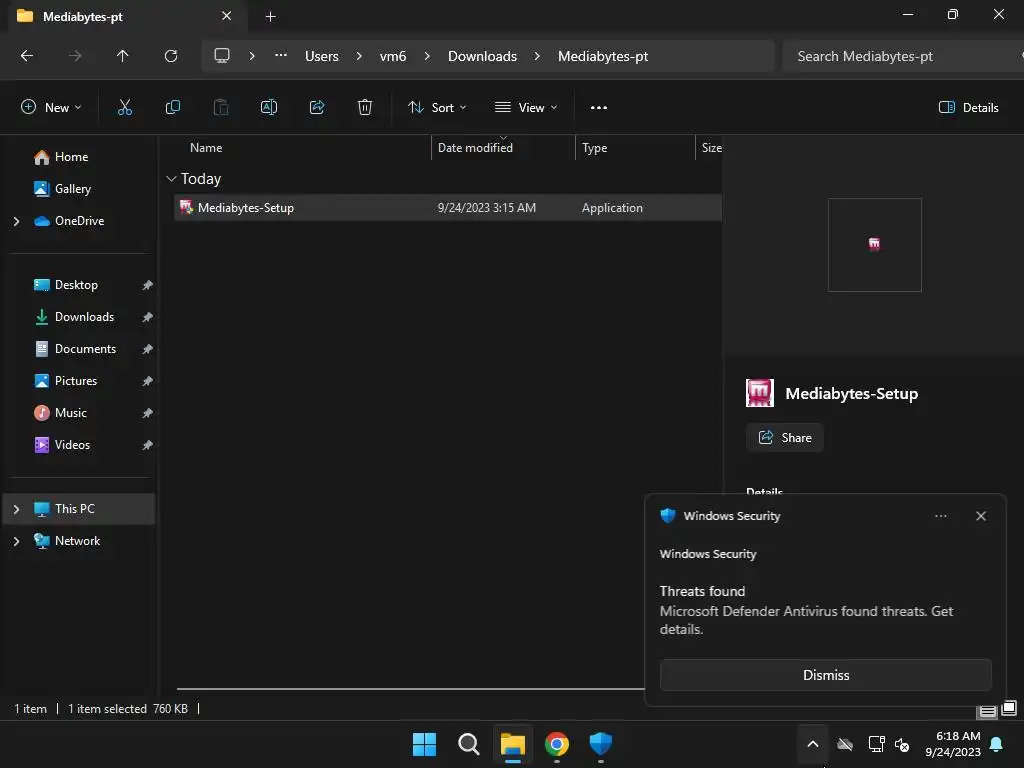Click the Share icon in toolbar
1024x768 pixels.
pyautogui.click(x=317, y=108)
